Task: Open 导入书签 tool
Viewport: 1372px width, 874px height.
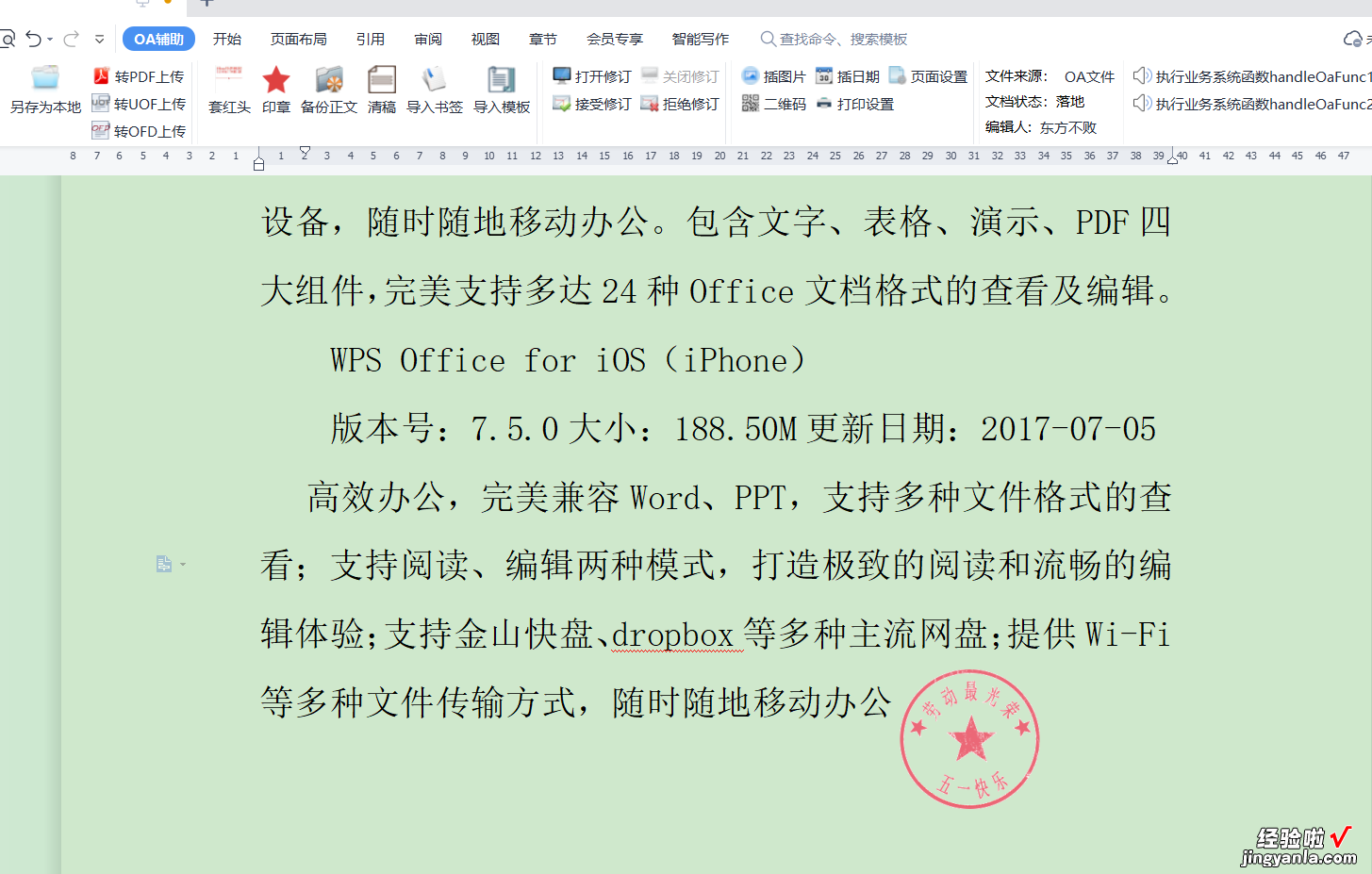Action: tap(434, 90)
